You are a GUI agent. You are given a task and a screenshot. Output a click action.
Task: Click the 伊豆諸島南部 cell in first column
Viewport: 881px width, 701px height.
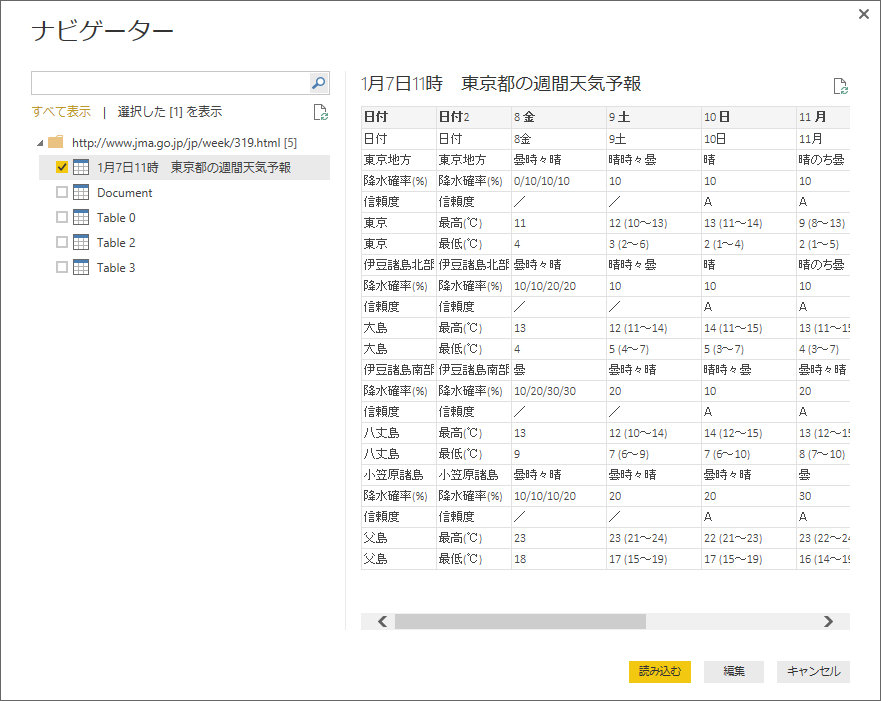398,370
